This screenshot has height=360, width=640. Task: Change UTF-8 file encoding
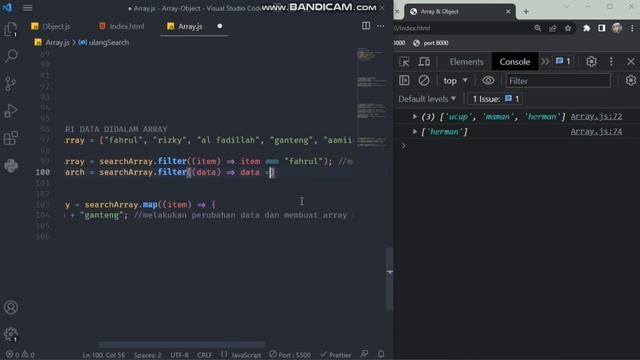179,355
